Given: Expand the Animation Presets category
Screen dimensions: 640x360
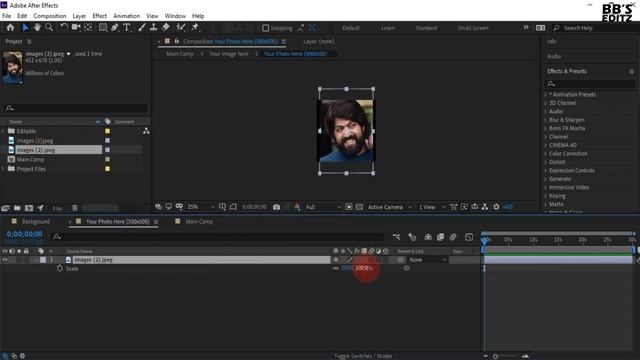Looking at the screenshot, I should click(546, 94).
